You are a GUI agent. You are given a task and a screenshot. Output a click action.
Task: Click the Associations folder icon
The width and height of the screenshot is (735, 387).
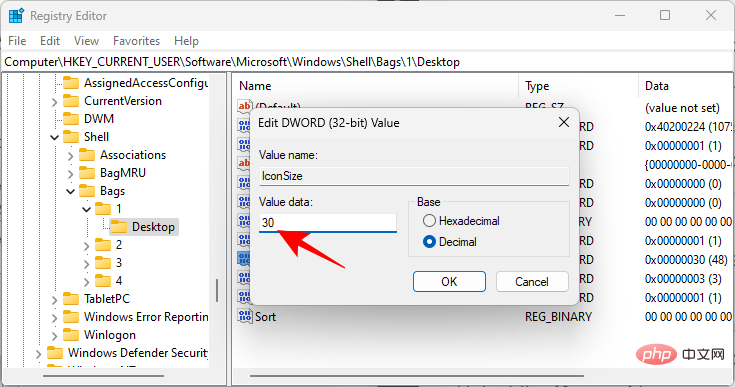(x=87, y=155)
